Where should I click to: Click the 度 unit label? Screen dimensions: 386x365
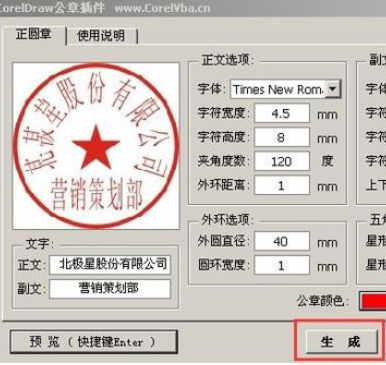click(x=327, y=161)
